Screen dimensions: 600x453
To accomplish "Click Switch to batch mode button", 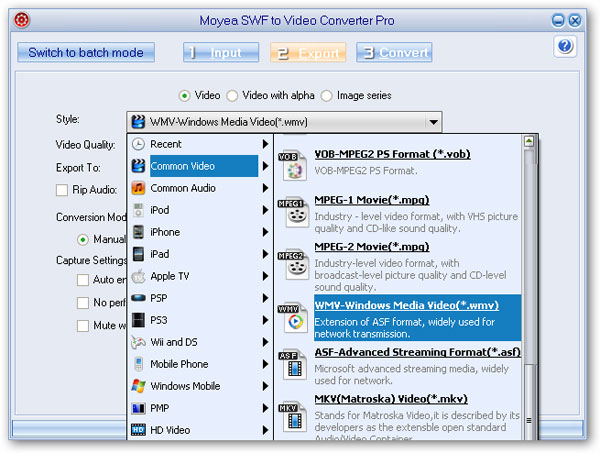I will tap(86, 52).
